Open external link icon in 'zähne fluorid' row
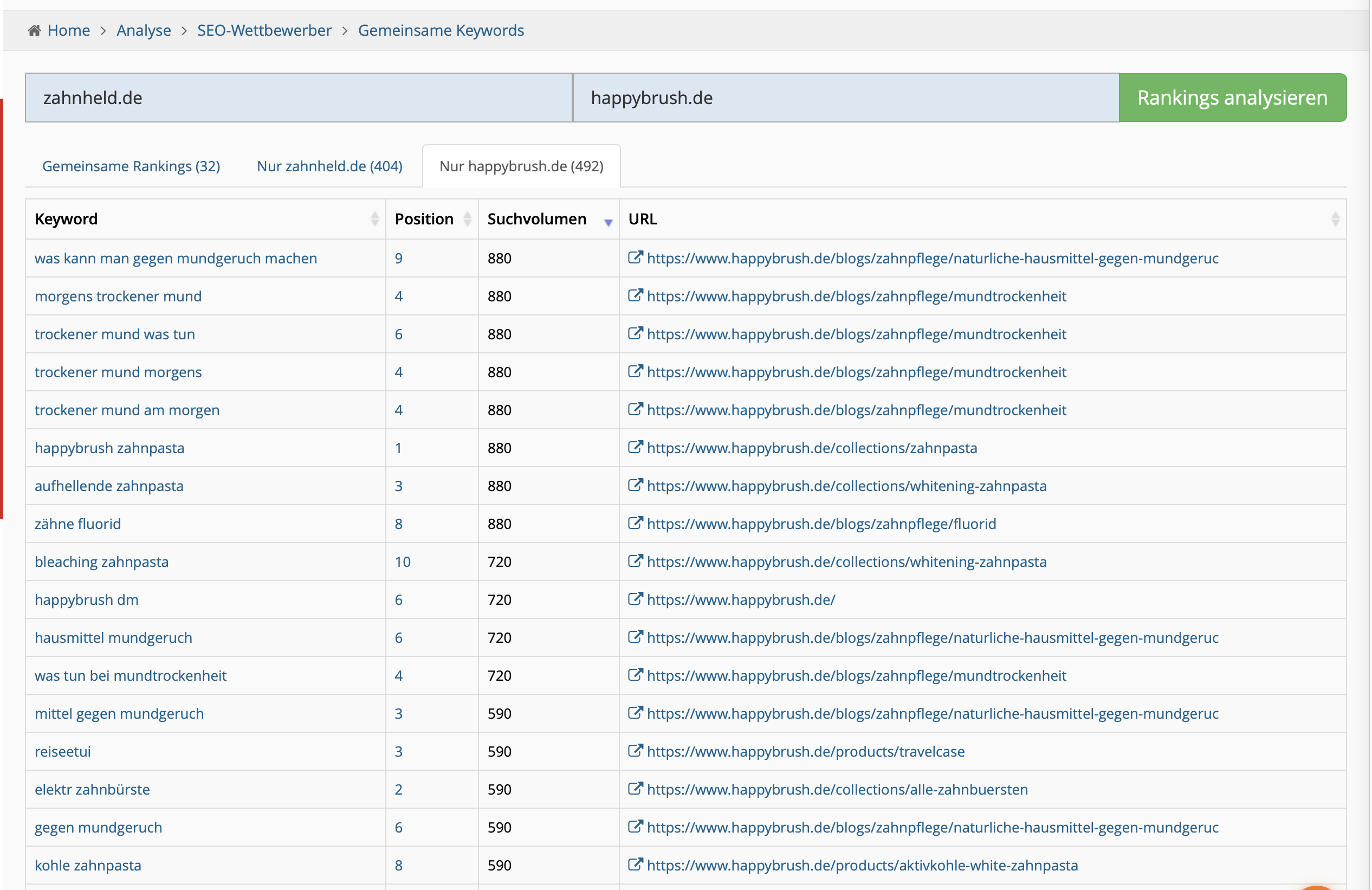The width and height of the screenshot is (1372, 890). click(635, 523)
